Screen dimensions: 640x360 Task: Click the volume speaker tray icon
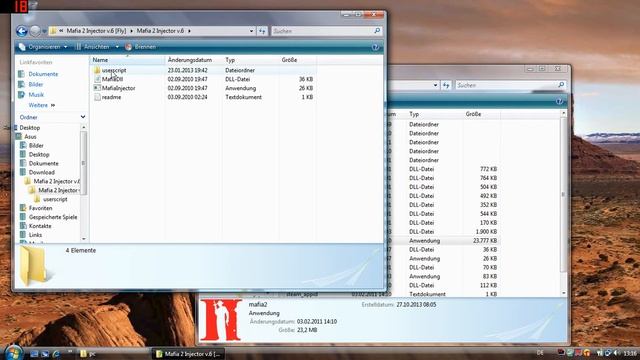(616, 353)
